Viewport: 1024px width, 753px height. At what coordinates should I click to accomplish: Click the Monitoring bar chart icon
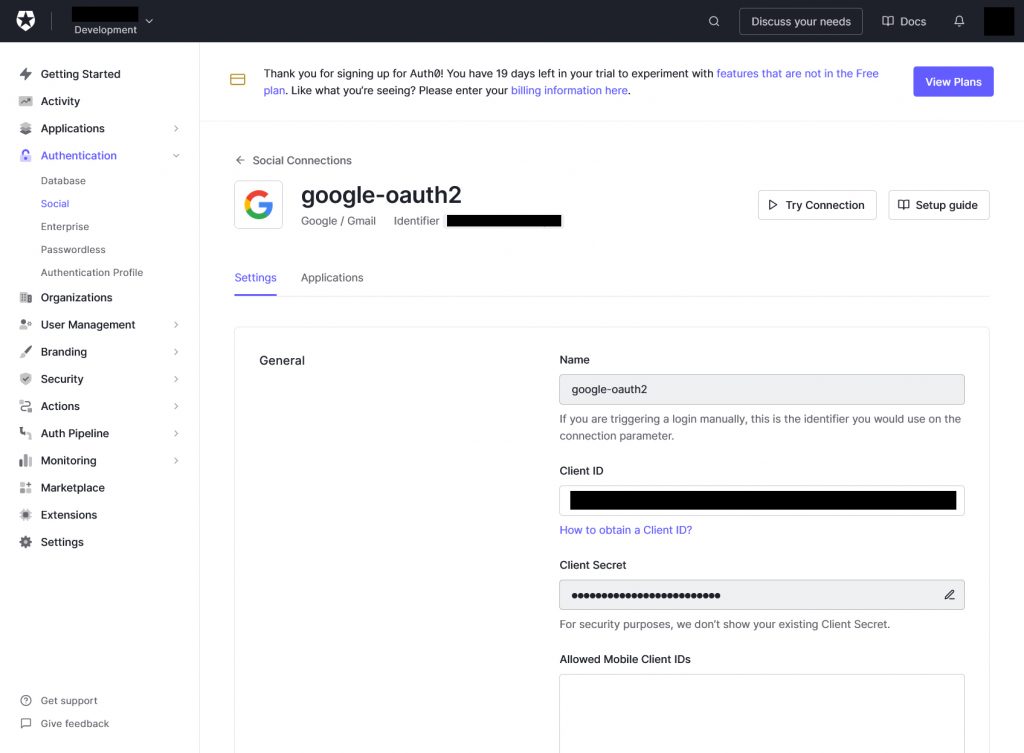coord(25,460)
